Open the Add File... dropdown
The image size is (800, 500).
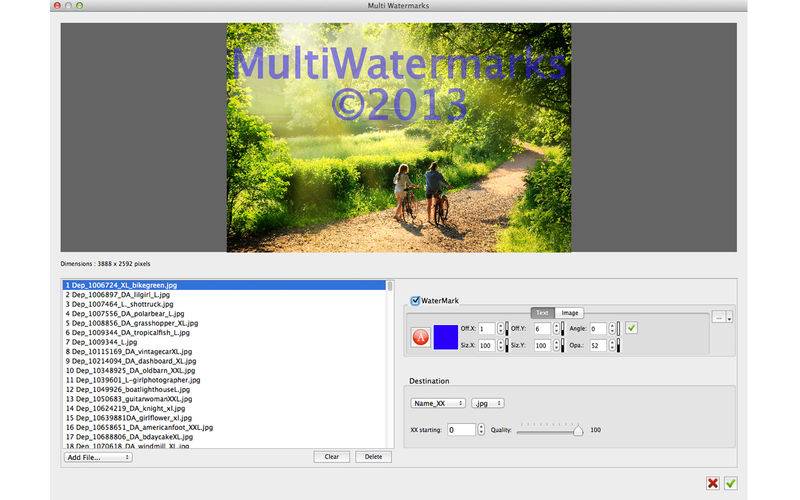(x=98, y=457)
